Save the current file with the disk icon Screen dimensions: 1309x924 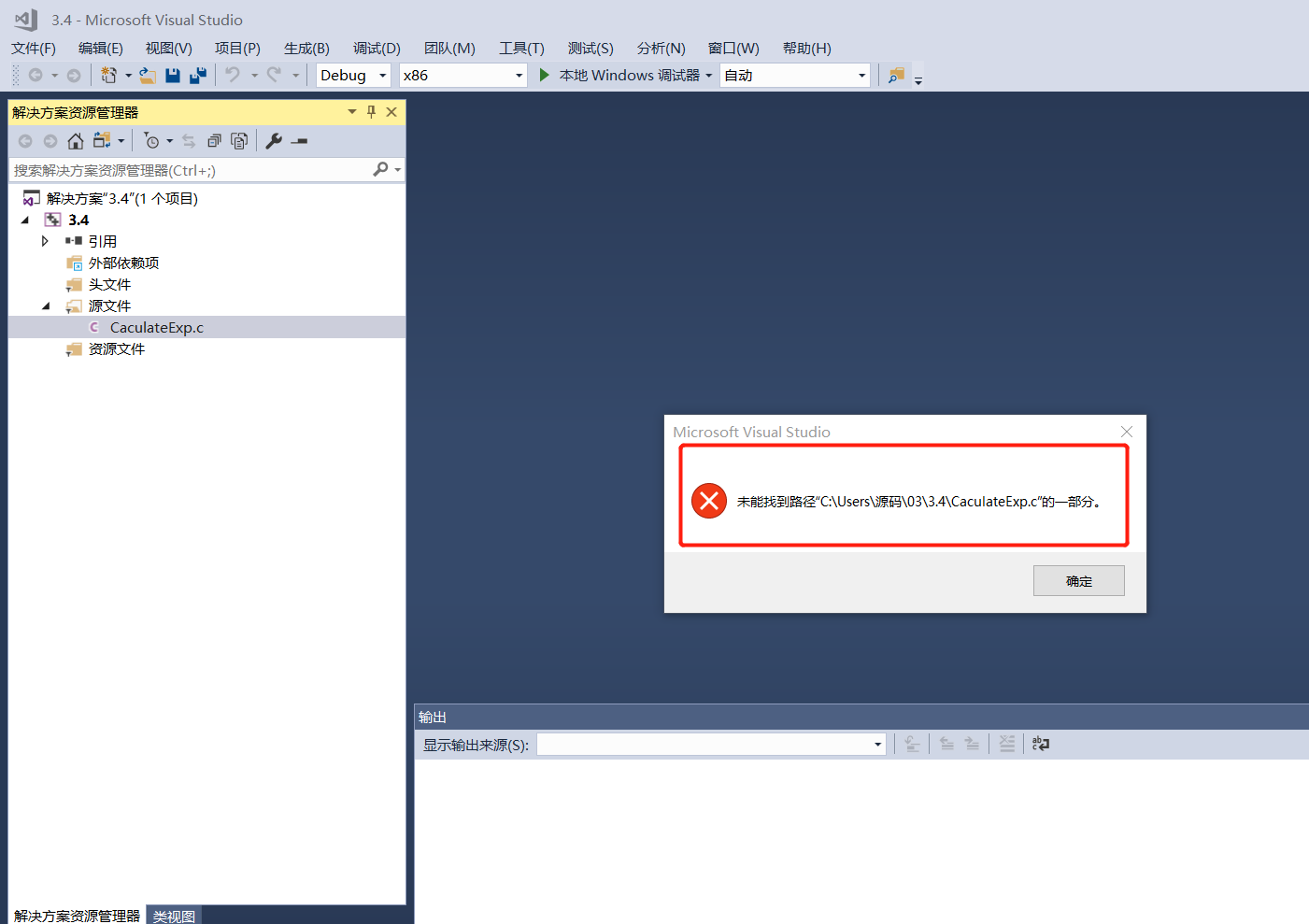coord(173,76)
